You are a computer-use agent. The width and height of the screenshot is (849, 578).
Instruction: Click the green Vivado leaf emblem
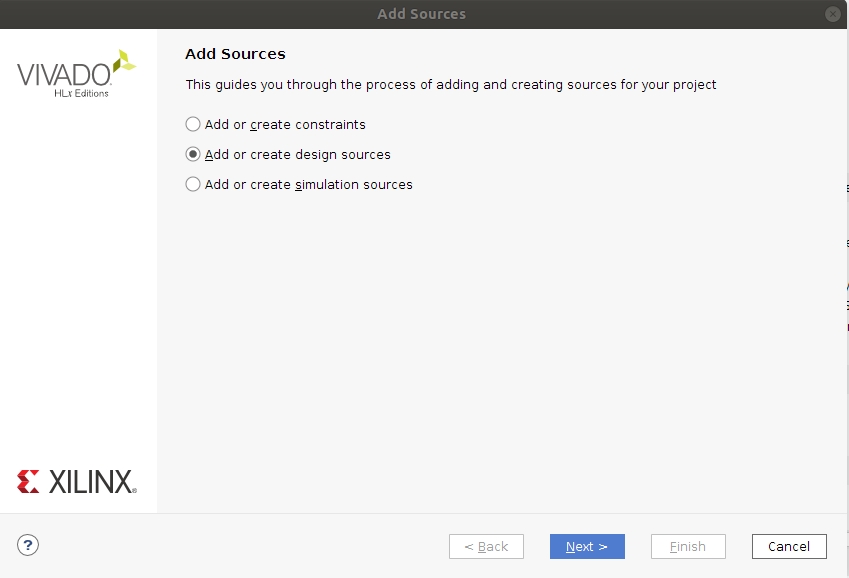point(123,61)
